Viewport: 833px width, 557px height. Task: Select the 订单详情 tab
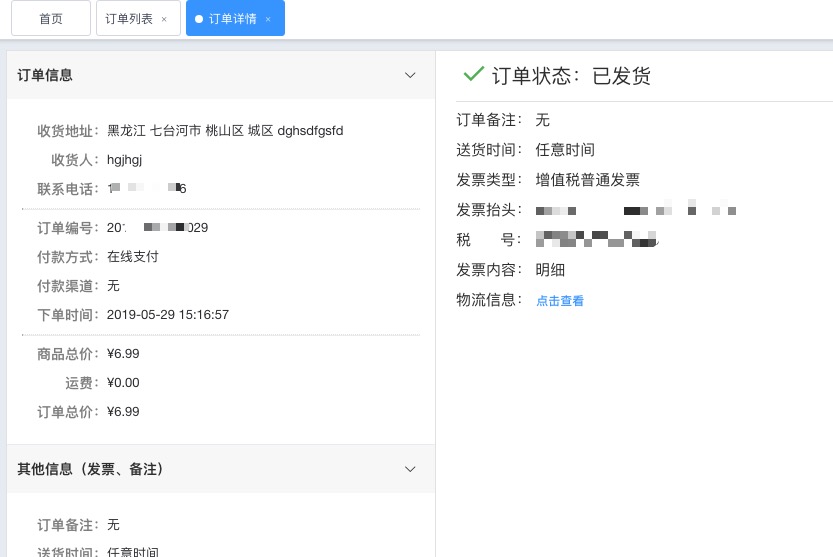coord(232,19)
